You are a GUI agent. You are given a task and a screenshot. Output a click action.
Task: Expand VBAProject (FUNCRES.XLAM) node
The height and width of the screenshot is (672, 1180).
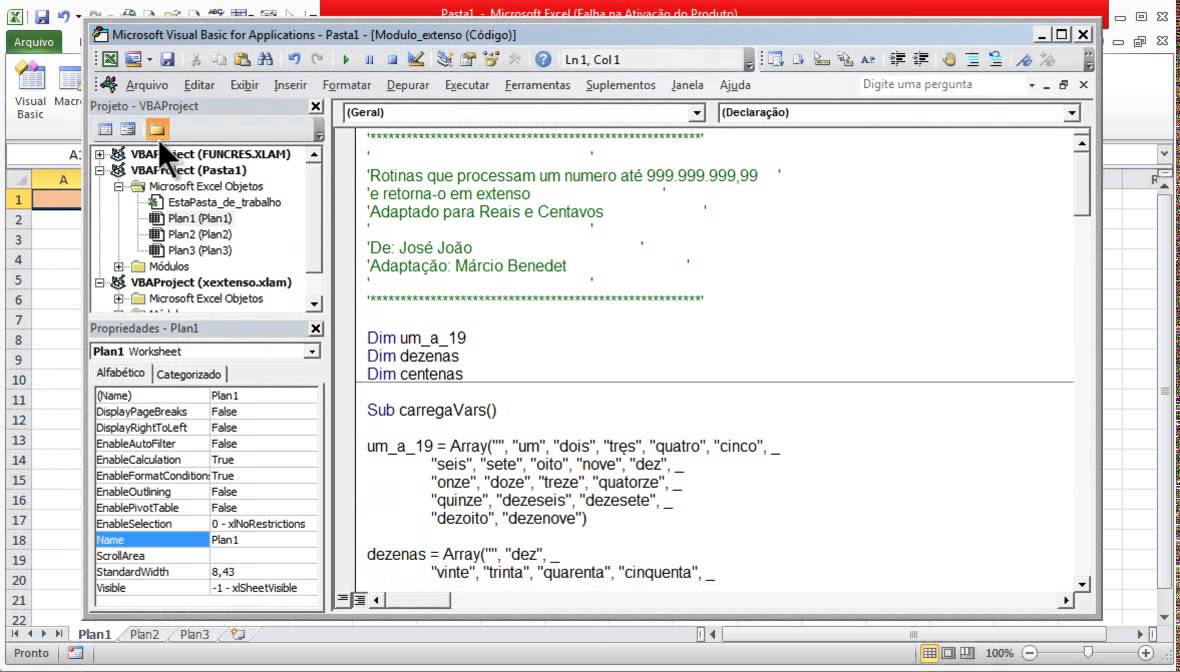click(99, 154)
